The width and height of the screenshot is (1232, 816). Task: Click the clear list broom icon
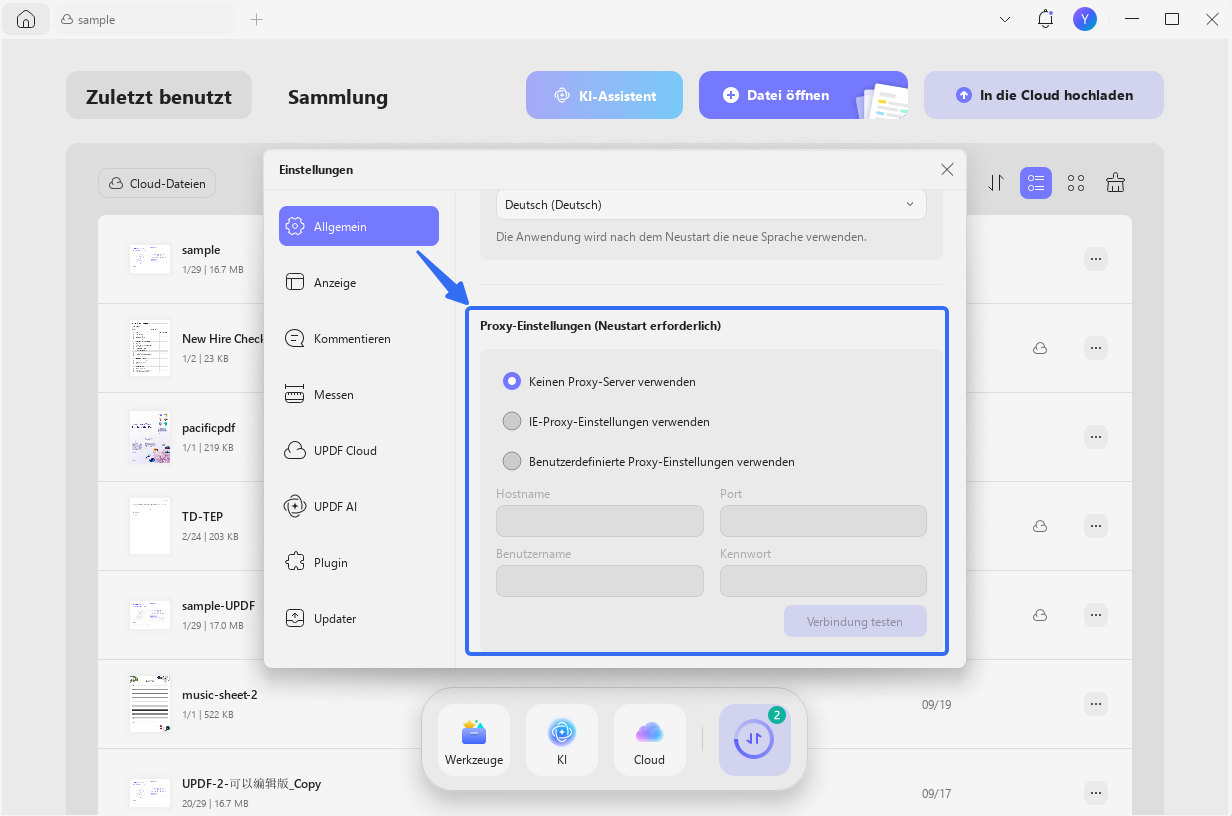[1116, 183]
